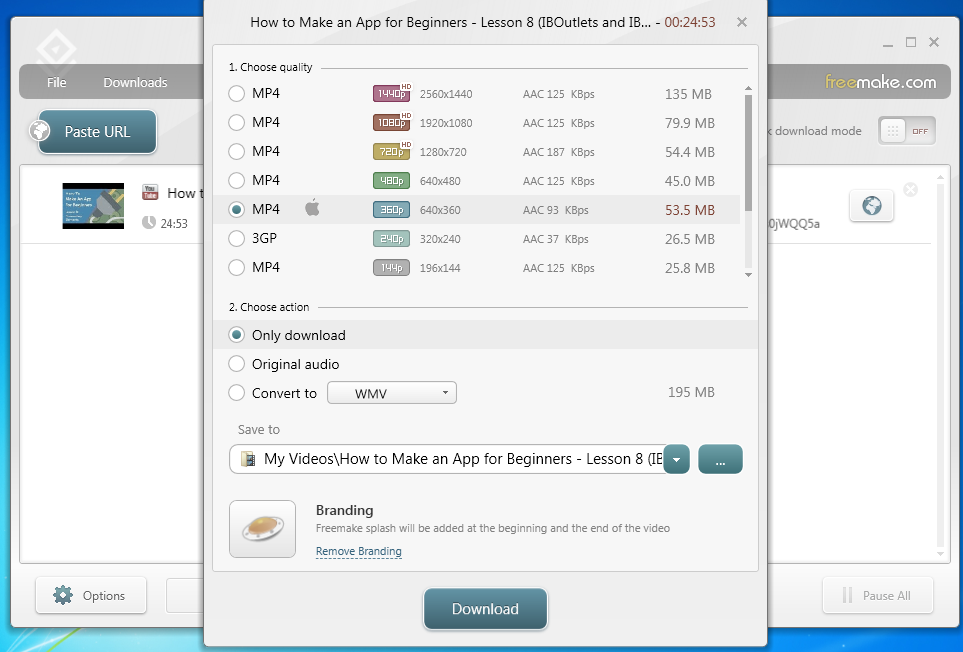Click the 53.5 MB file size

[690, 210]
